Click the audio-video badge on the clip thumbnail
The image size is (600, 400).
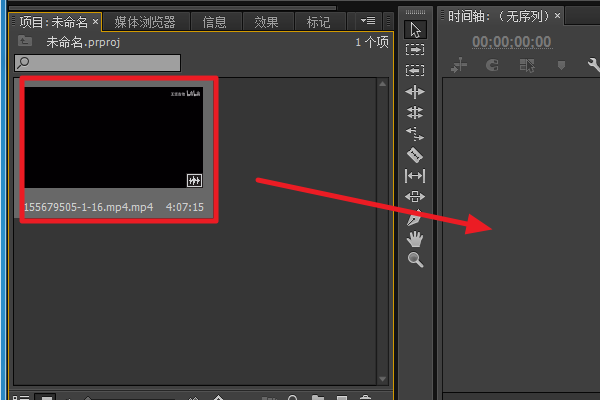[x=194, y=180]
